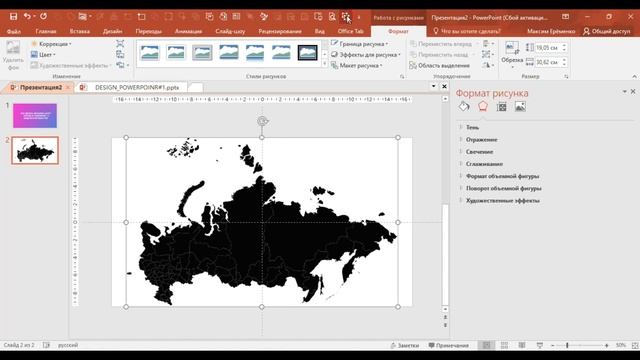
Task: Open the Анимация ribbon tab
Action: [188, 31]
